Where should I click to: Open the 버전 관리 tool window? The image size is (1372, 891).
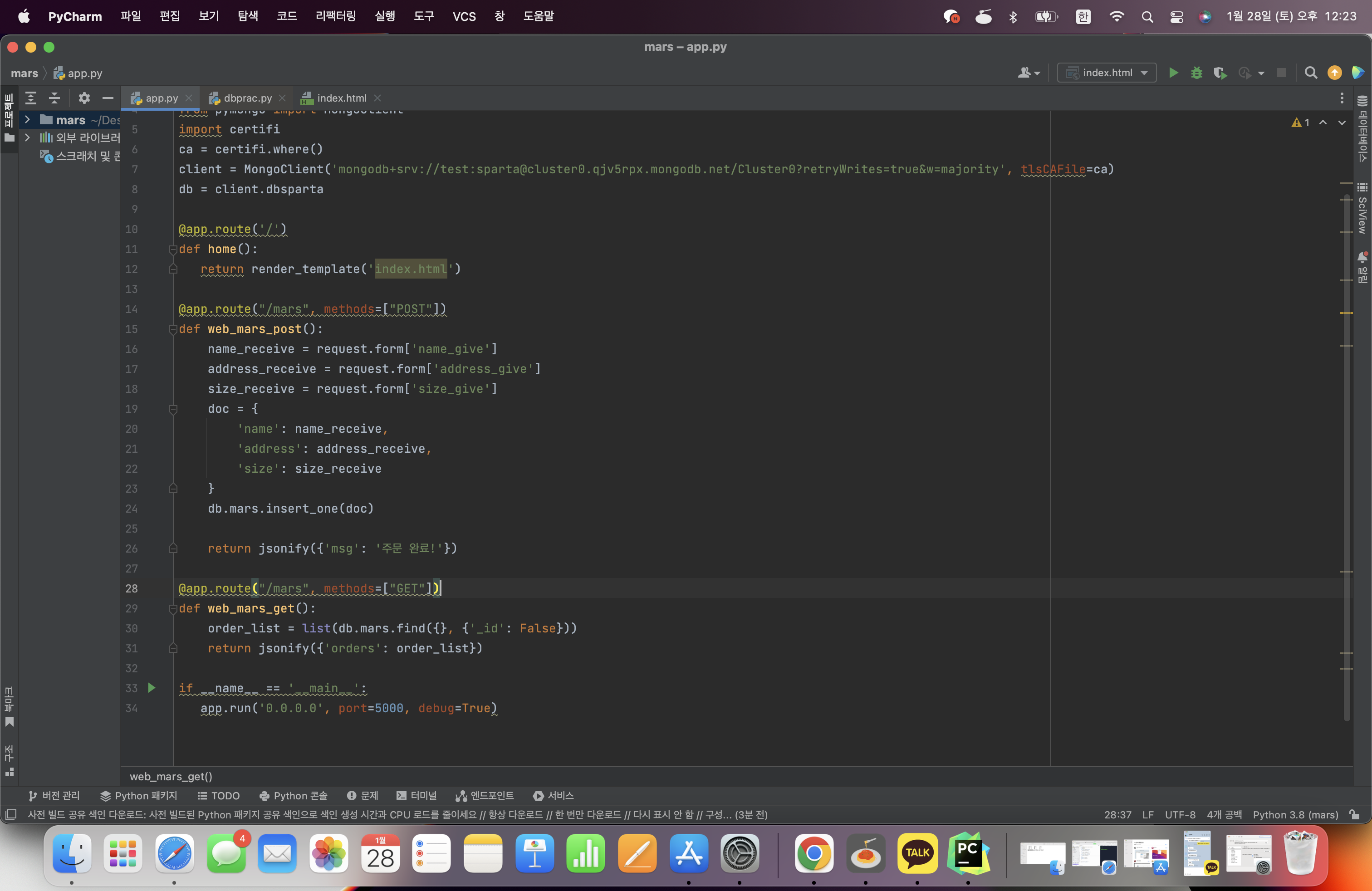54,795
